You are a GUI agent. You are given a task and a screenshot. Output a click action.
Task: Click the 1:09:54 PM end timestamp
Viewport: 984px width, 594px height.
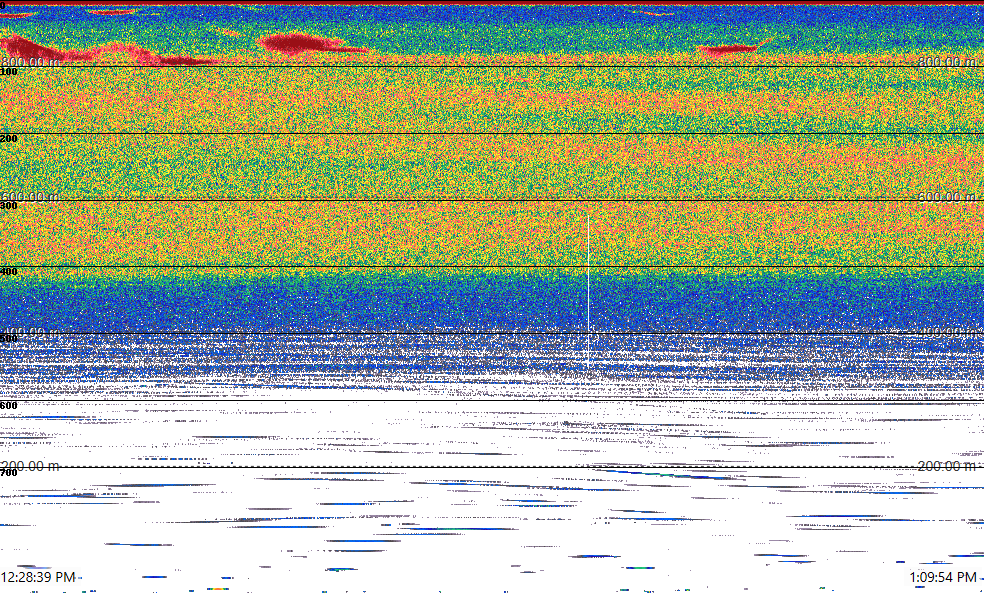943,577
